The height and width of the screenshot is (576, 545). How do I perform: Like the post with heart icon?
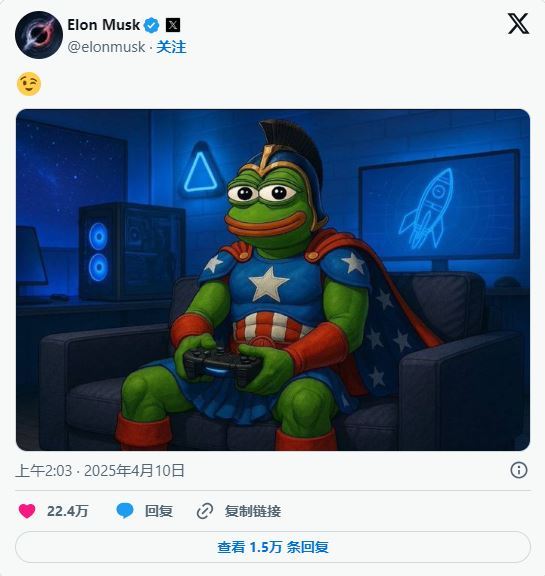pos(27,511)
